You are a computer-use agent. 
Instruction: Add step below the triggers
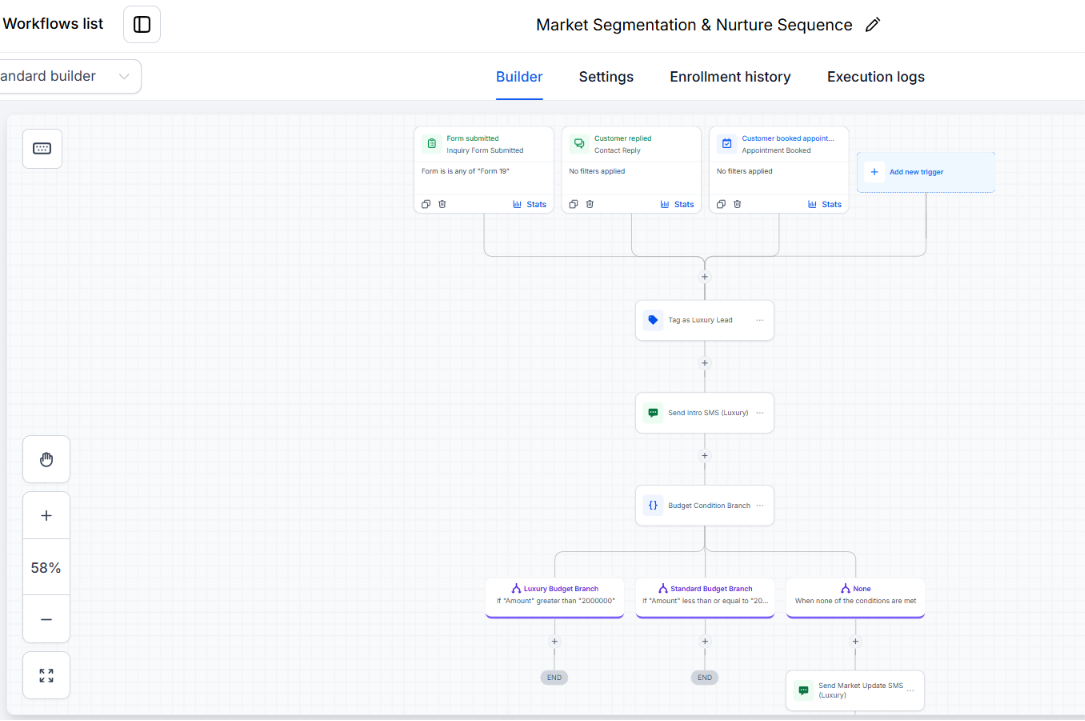(704, 277)
